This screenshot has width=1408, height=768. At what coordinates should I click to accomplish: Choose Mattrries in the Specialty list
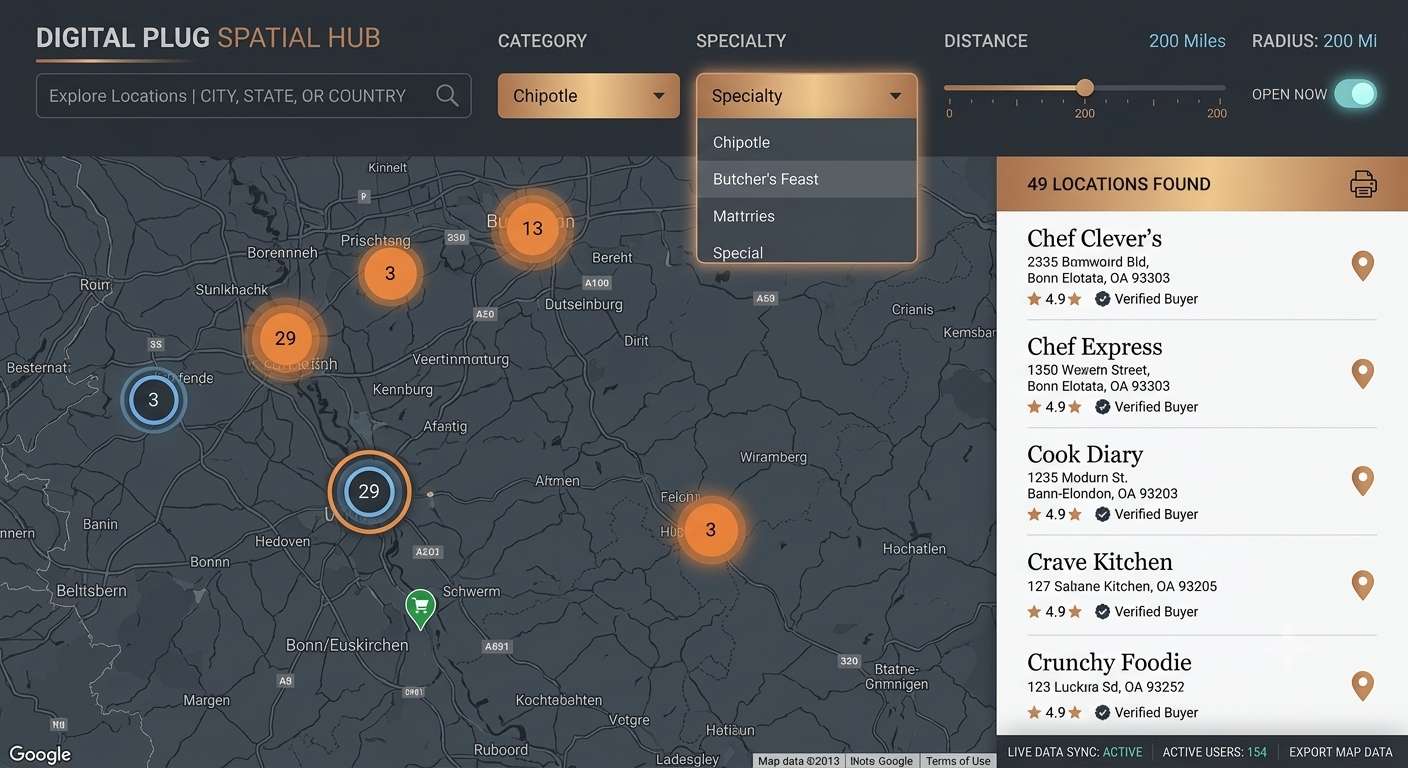[x=807, y=216]
